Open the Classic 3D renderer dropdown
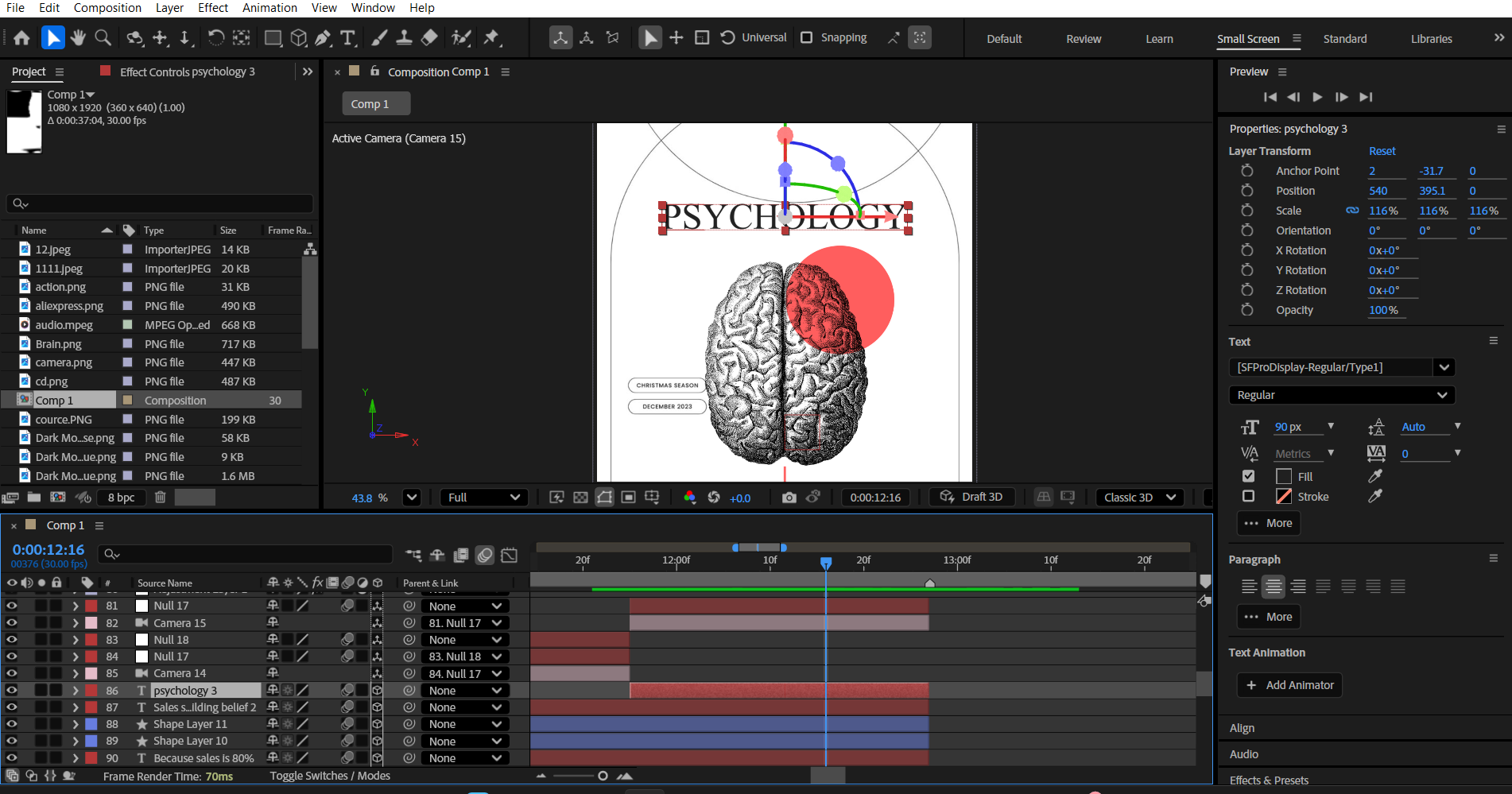1512x794 pixels. pos(1140,498)
